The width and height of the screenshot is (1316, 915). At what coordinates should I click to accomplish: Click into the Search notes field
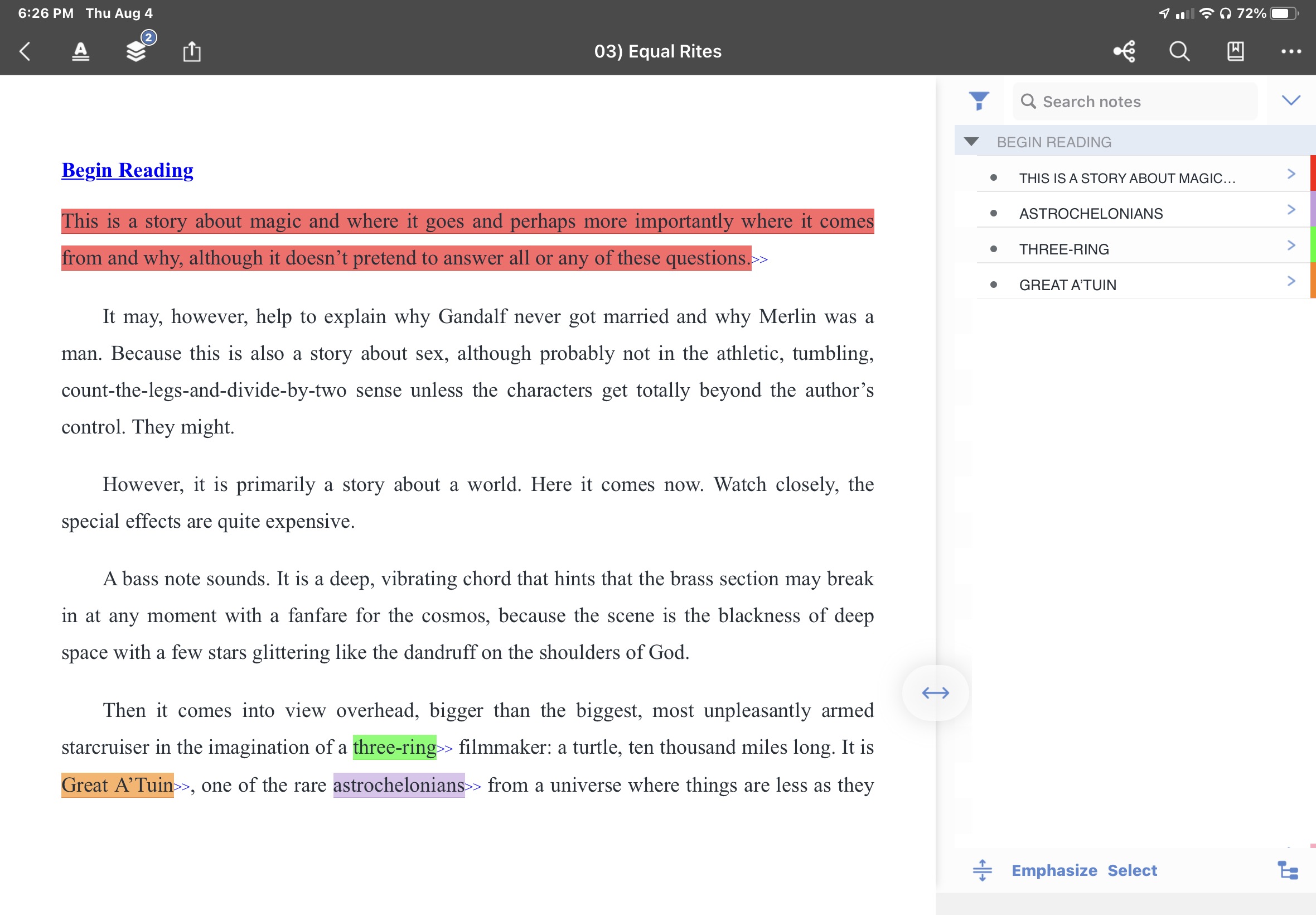[1134, 102]
